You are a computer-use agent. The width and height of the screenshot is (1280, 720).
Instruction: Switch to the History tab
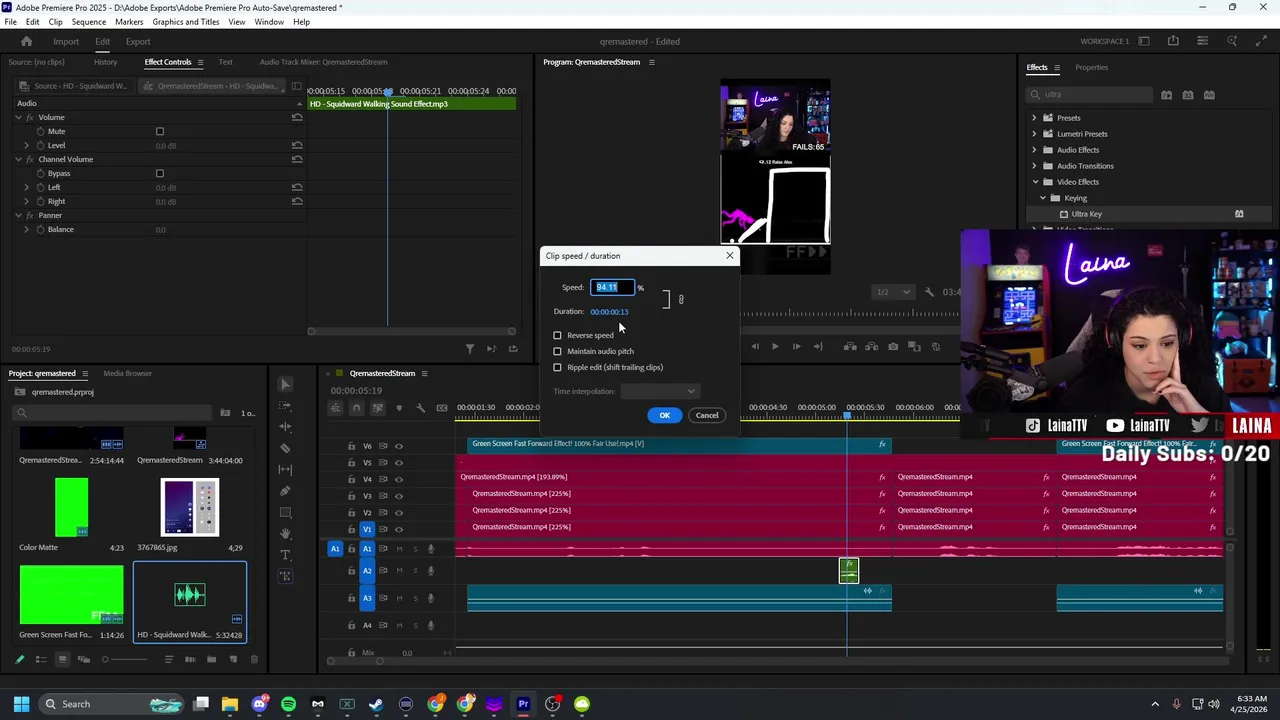point(105,62)
